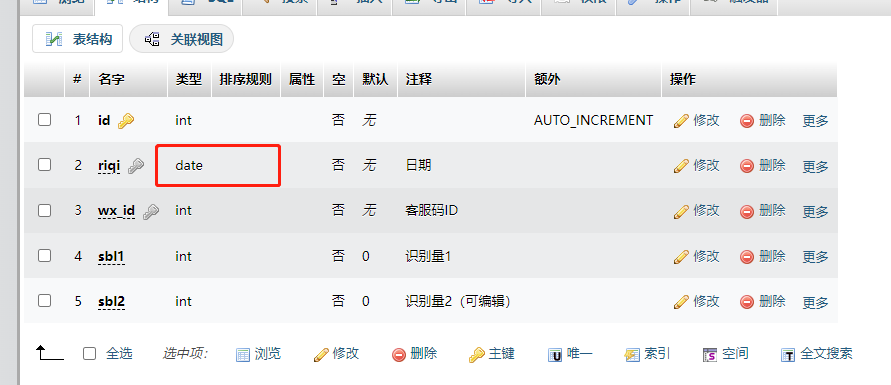Click the 索引 index icon
The width and height of the screenshot is (891, 385).
pyautogui.click(x=632, y=355)
